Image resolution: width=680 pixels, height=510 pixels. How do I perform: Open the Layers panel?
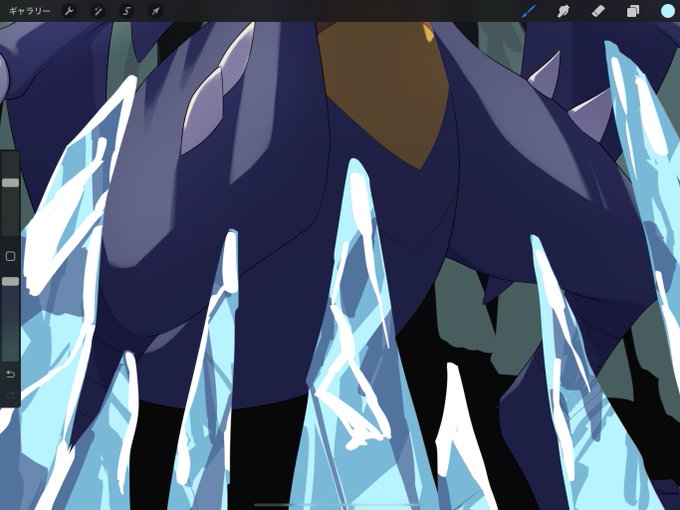click(633, 11)
